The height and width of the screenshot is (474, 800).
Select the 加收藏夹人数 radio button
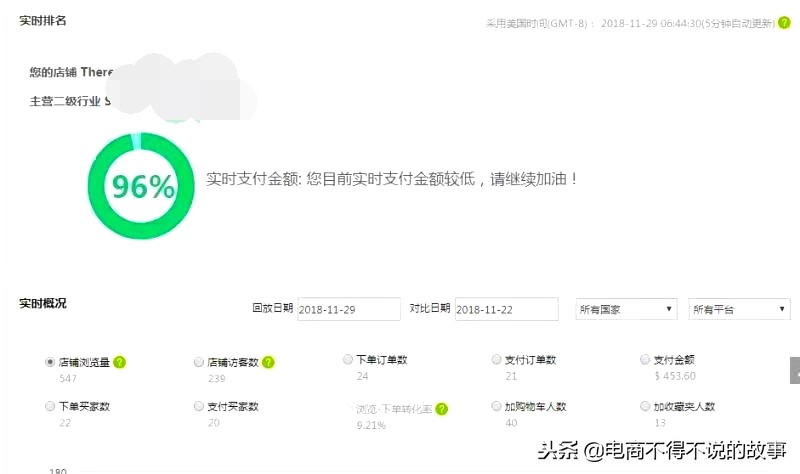pyautogui.click(x=645, y=406)
